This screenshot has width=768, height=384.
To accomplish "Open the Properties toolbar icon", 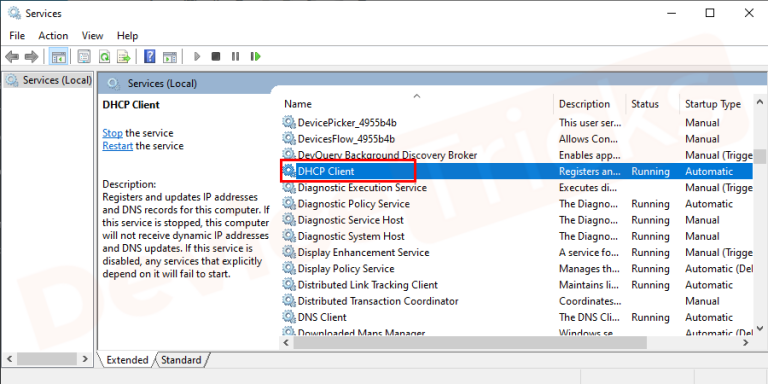I will tap(84, 57).
